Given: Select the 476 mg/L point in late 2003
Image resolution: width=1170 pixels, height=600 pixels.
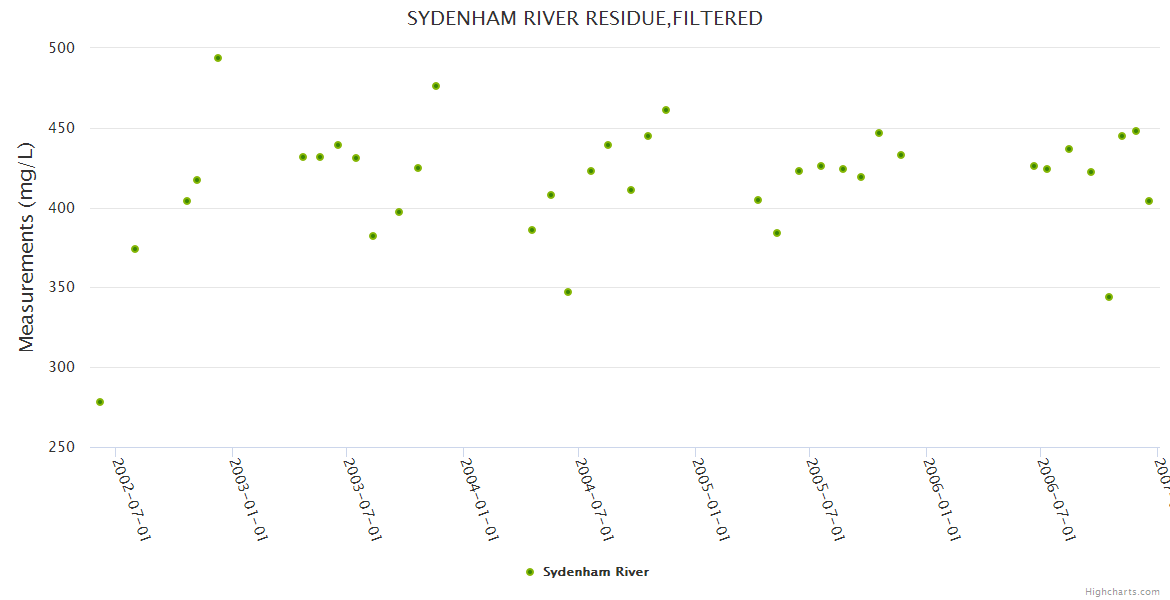Looking at the screenshot, I should point(436,86).
